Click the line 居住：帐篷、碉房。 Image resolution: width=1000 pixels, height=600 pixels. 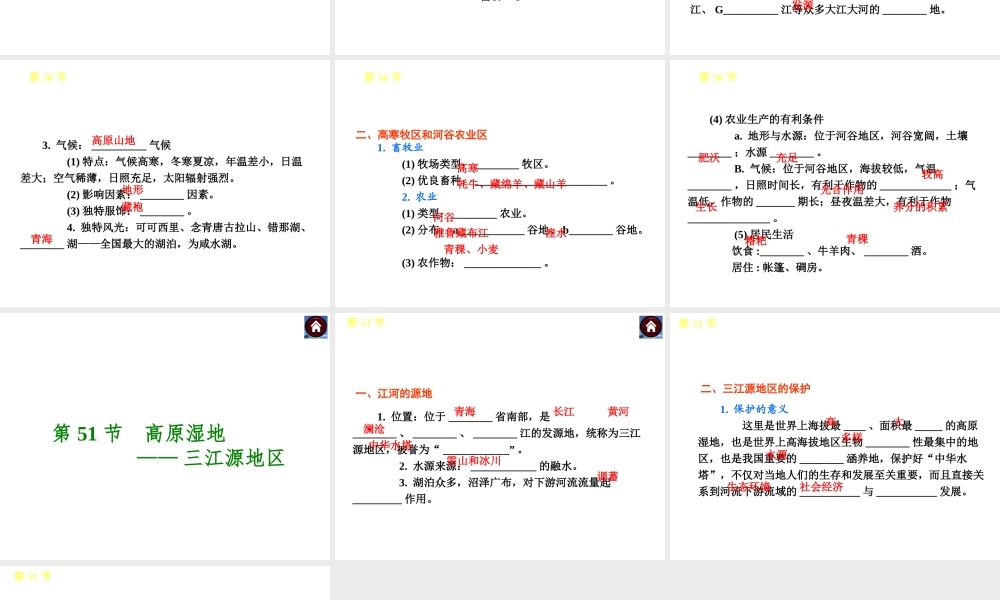pos(779,267)
